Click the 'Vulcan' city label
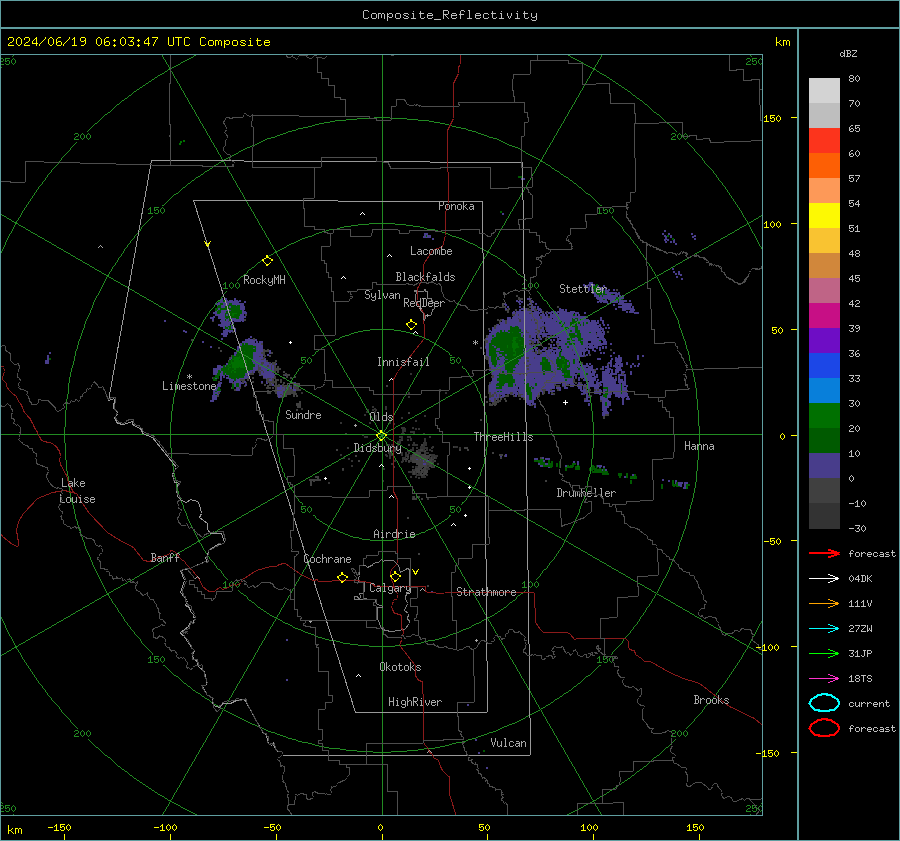 tap(509, 743)
